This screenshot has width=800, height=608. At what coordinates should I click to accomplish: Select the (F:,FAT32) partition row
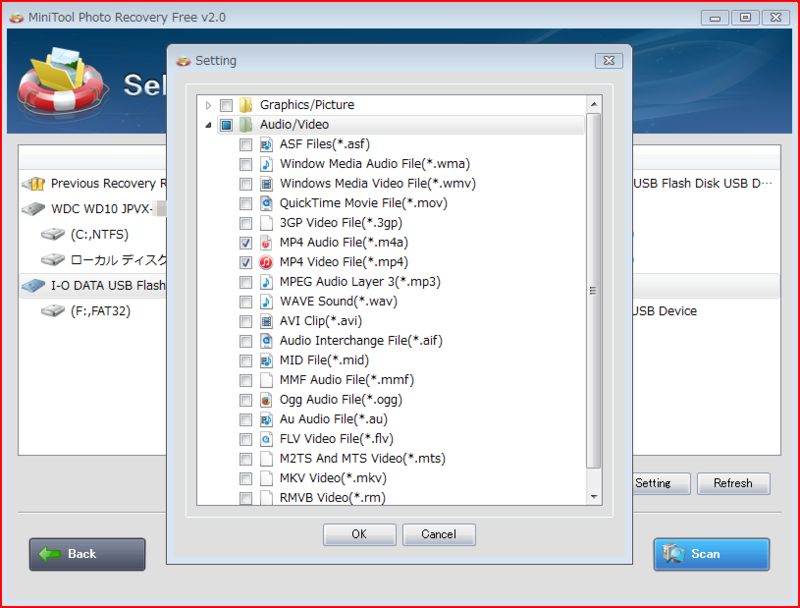(93, 311)
